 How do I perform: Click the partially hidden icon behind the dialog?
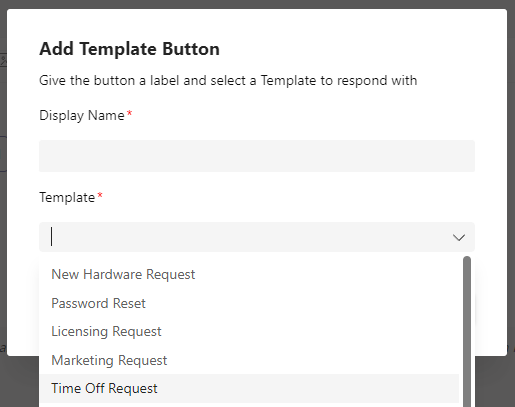coord(3,61)
